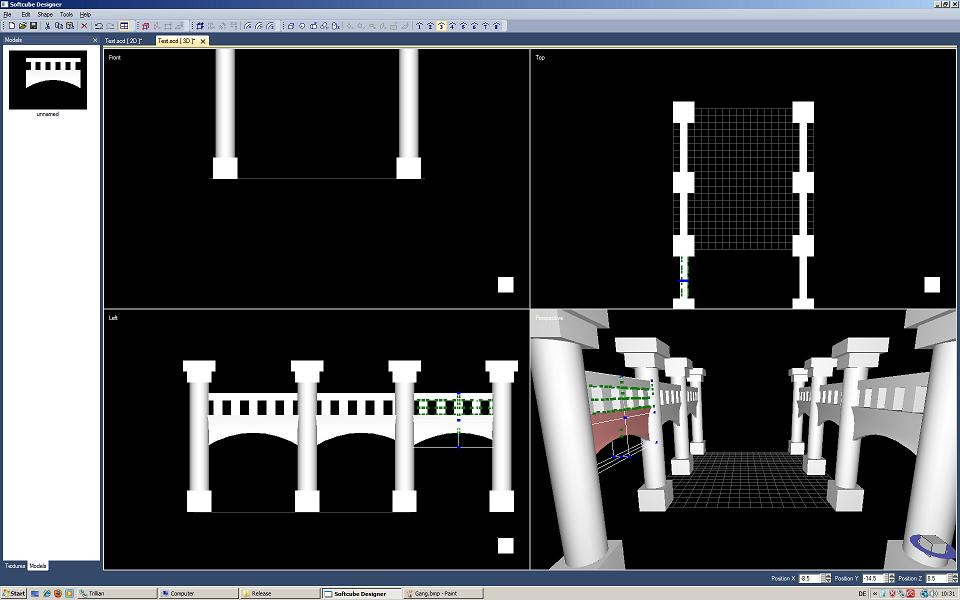
Task: Click the red Delete X icon
Action: coord(83,25)
